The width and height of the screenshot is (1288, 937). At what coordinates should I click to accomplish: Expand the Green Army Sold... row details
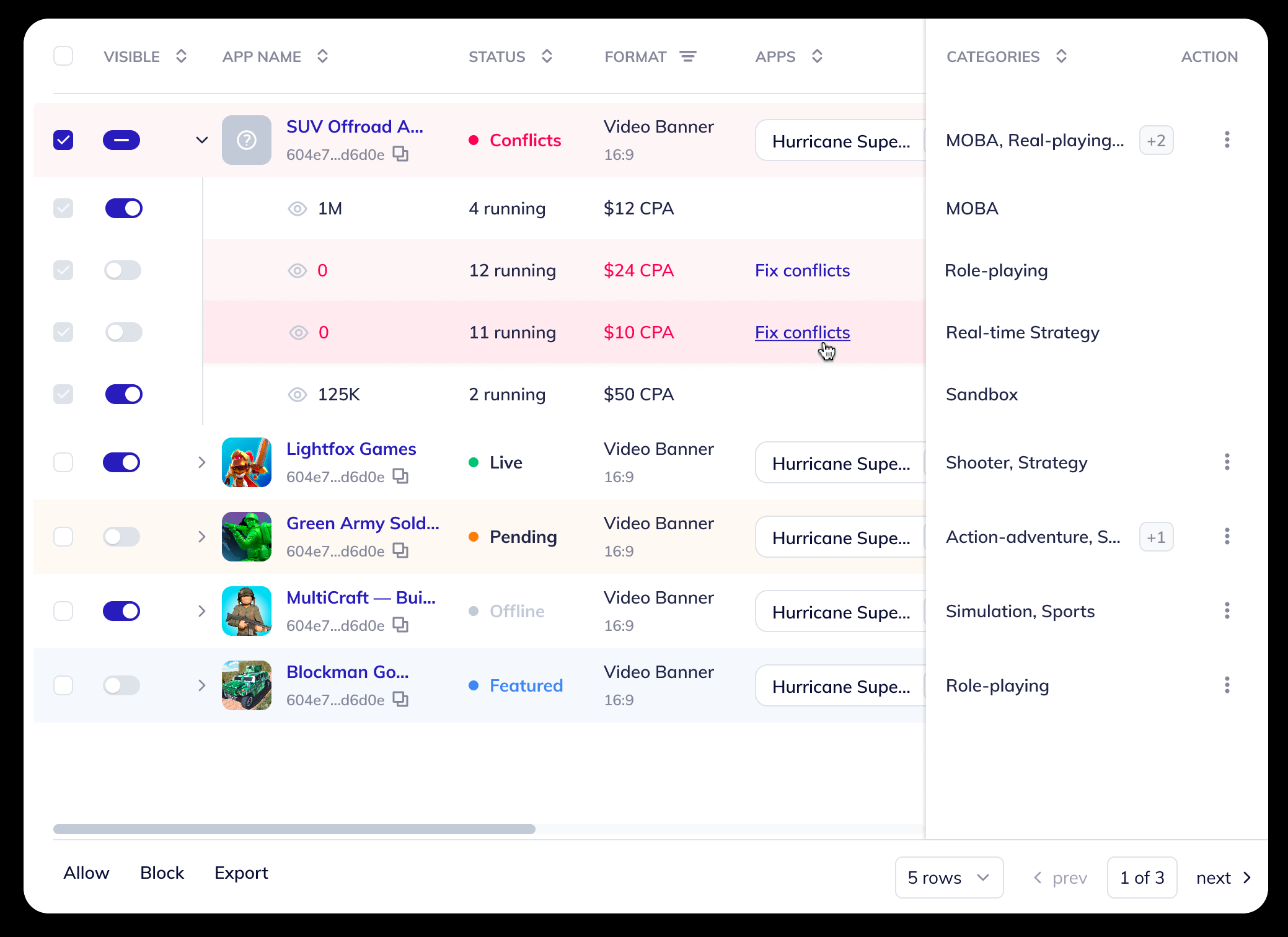click(x=200, y=536)
